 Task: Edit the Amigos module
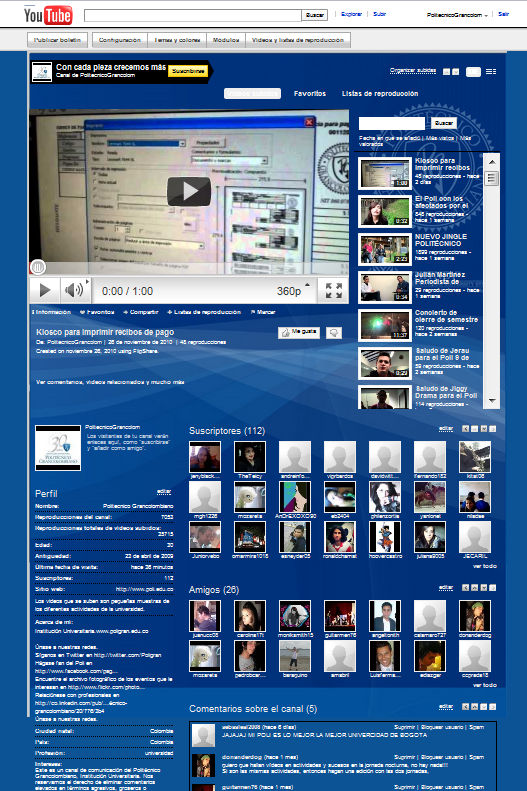tap(446, 588)
